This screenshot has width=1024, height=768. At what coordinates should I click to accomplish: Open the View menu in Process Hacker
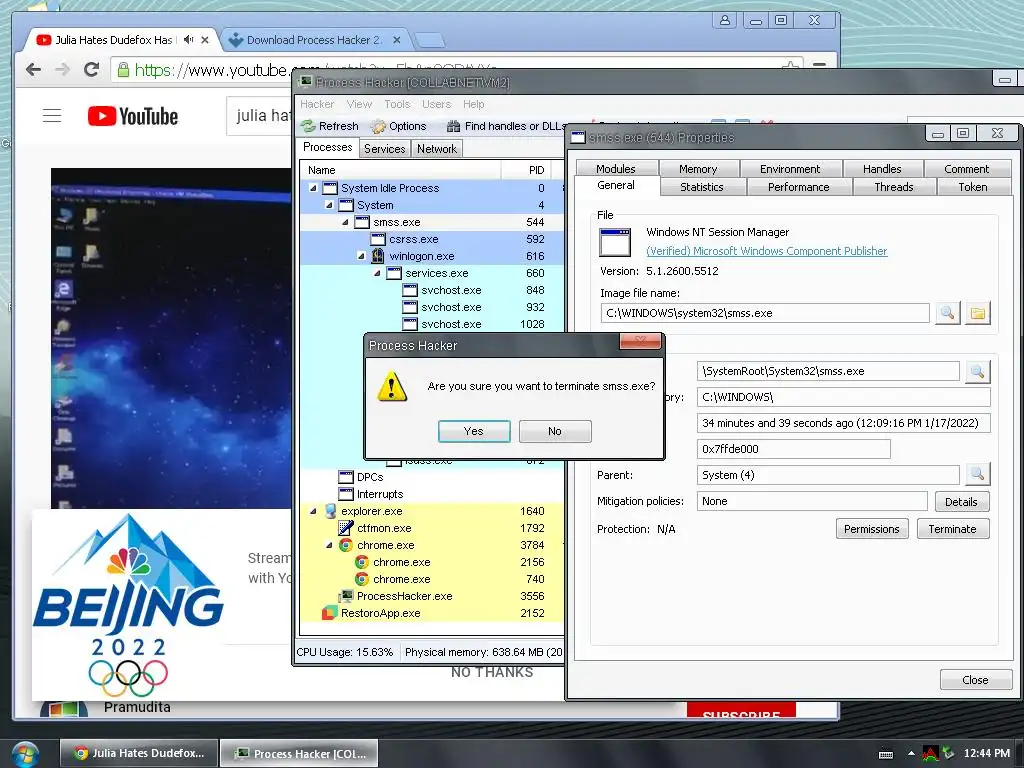pos(359,104)
